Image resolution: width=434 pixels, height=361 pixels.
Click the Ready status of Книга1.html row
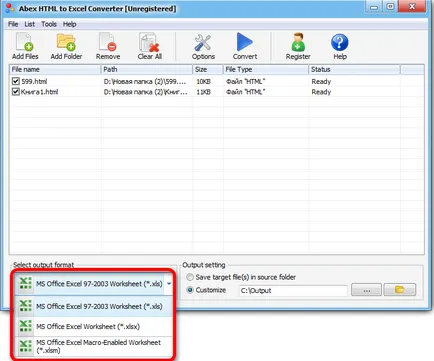pos(321,92)
